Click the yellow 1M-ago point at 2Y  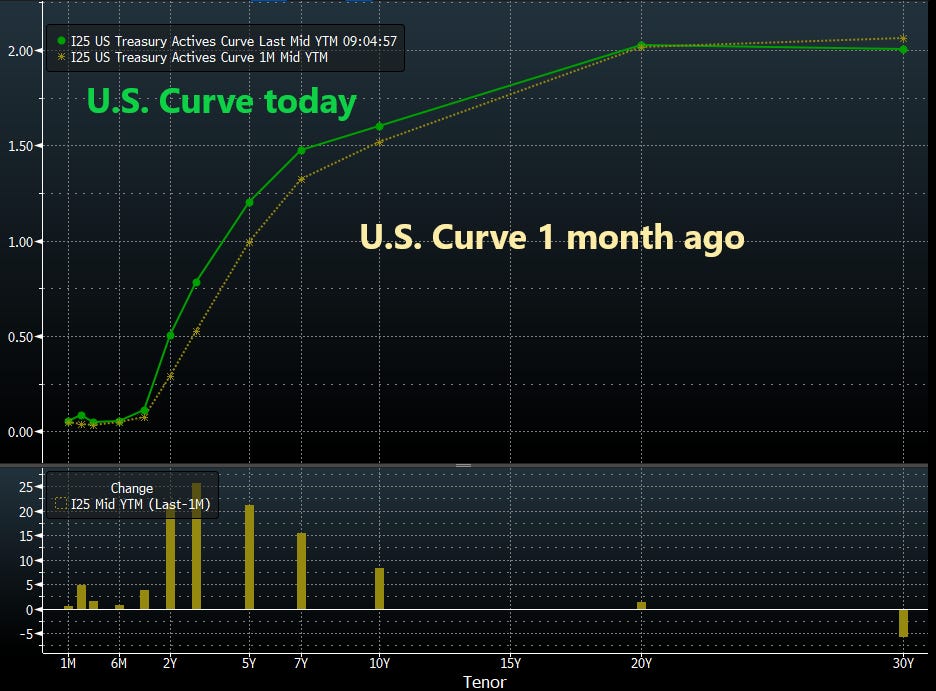[x=170, y=376]
